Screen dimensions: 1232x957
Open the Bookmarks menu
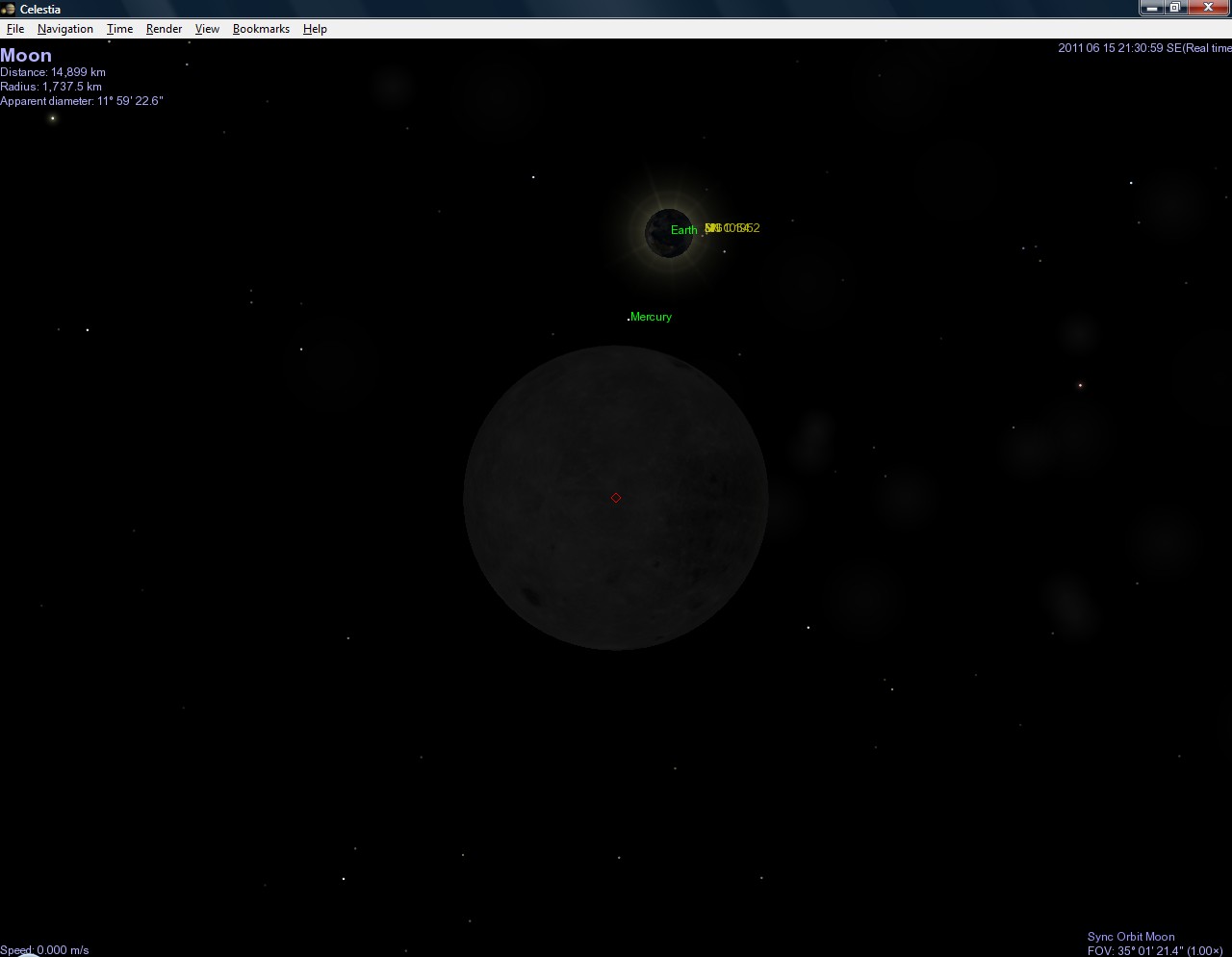[261, 29]
